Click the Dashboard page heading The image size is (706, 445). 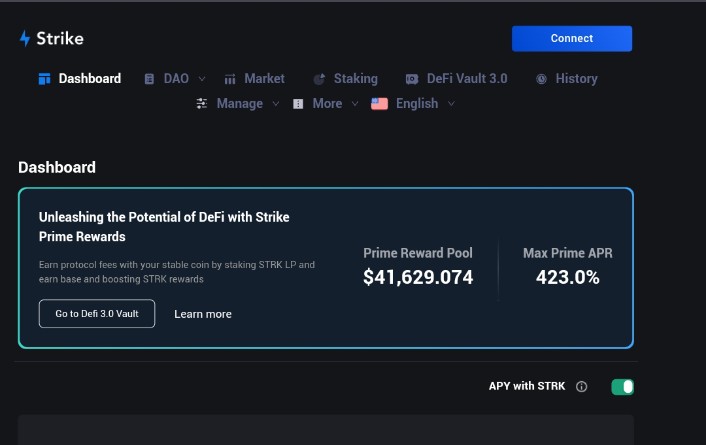(57, 168)
